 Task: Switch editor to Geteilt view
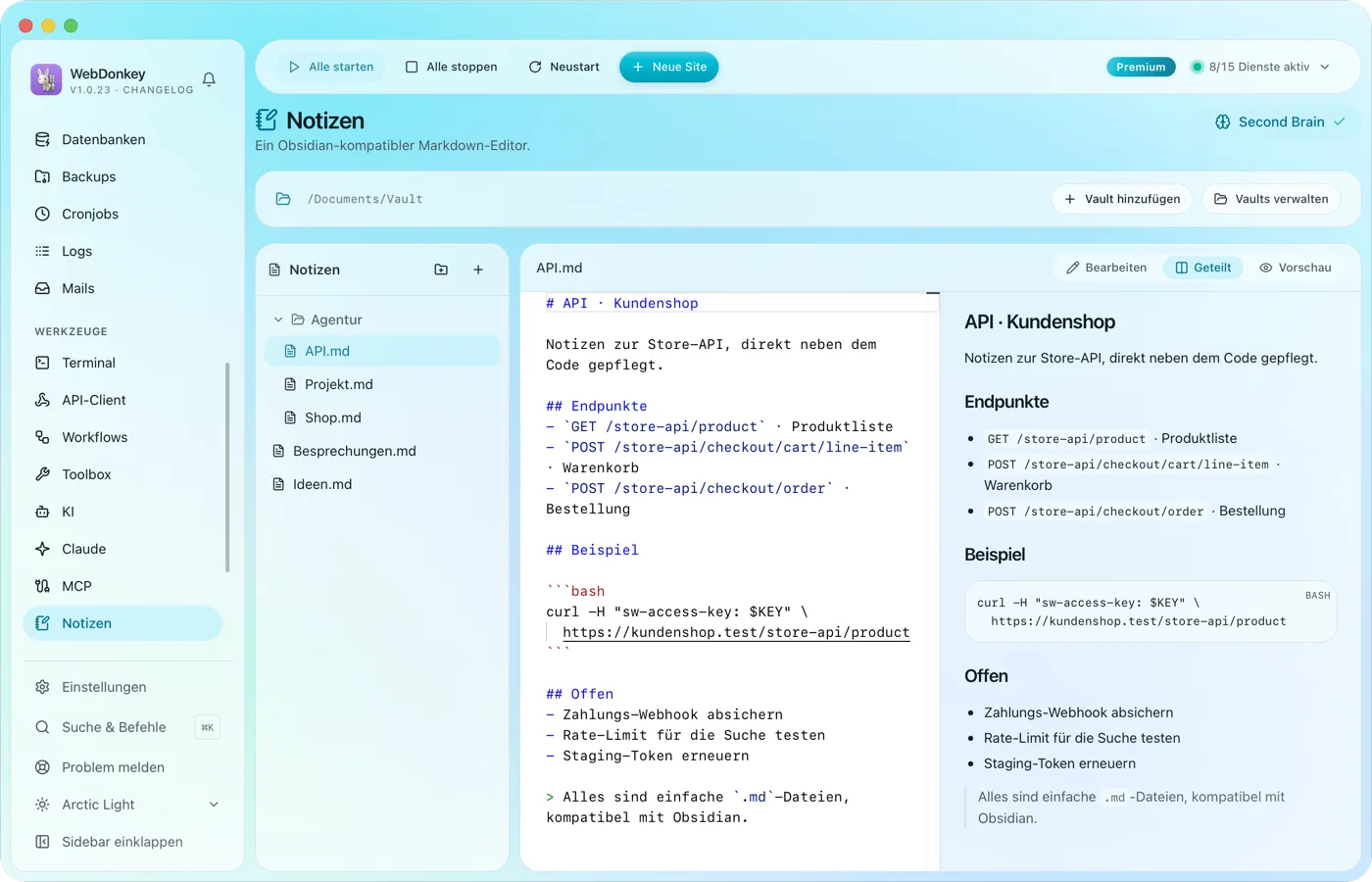coord(1203,268)
